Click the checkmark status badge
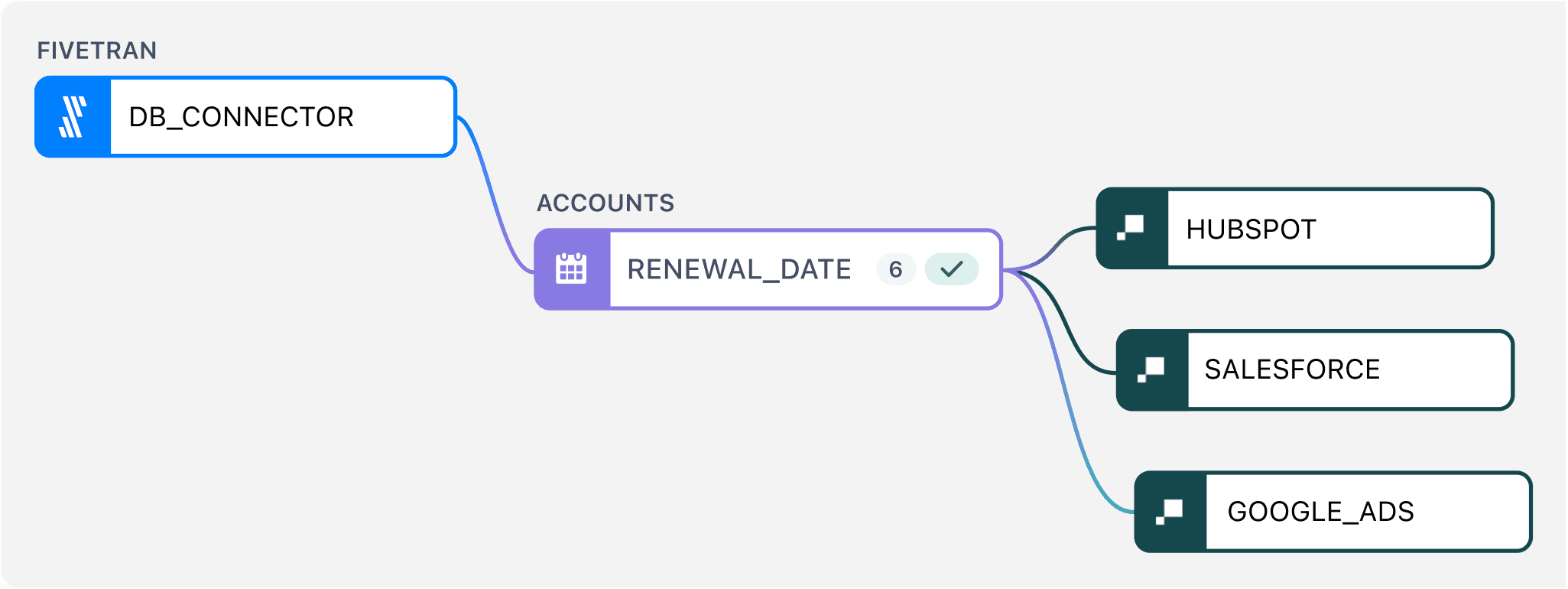 coord(951,269)
